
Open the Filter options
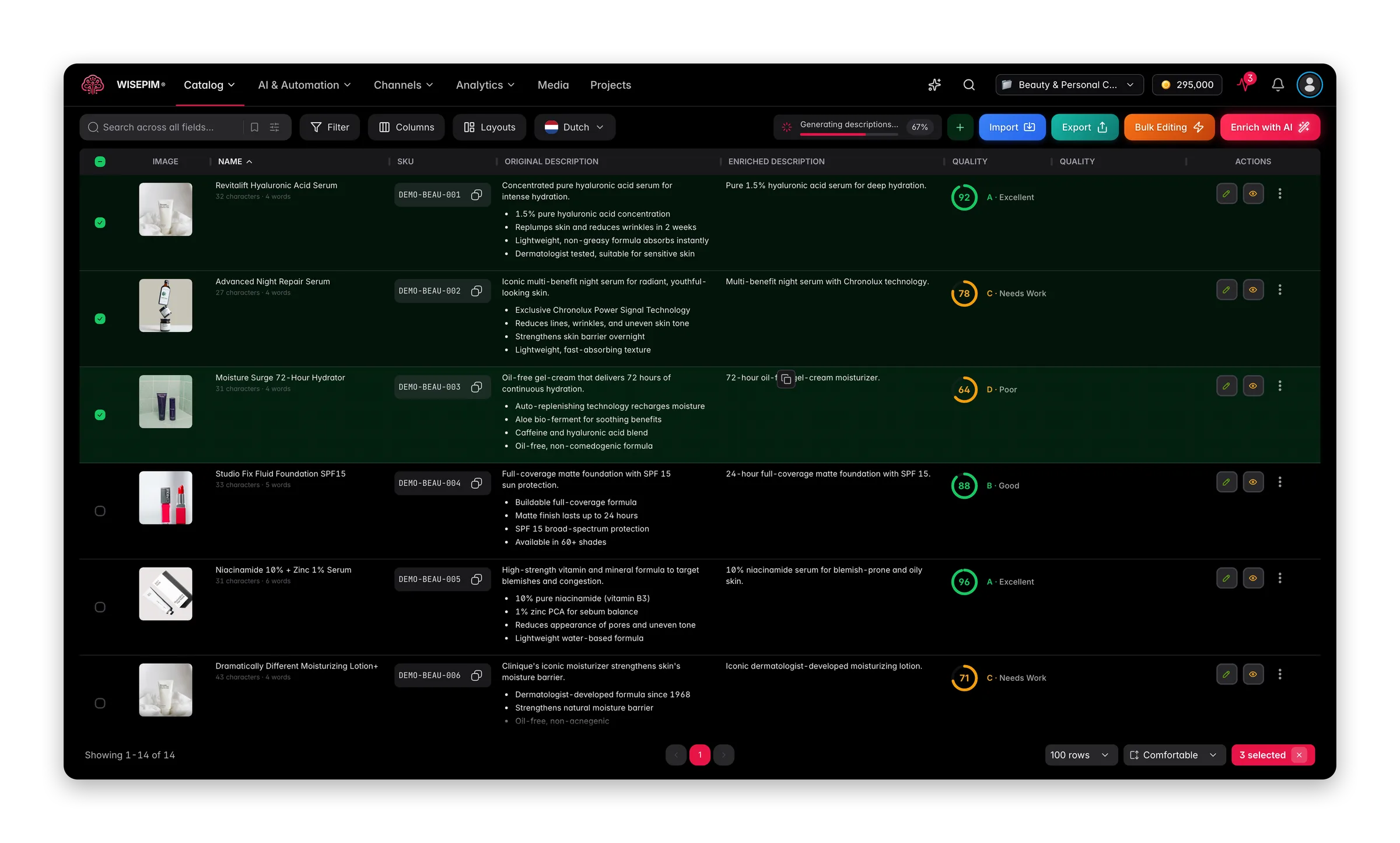click(x=330, y=127)
